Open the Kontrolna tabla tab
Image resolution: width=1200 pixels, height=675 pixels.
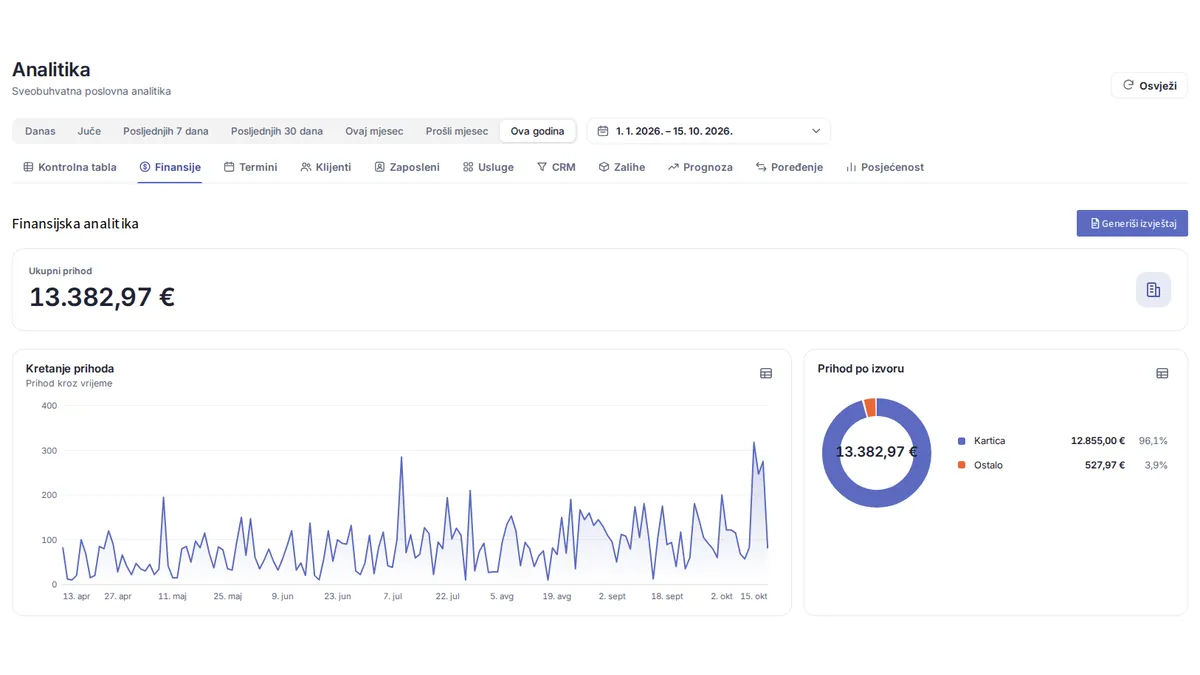click(70, 167)
